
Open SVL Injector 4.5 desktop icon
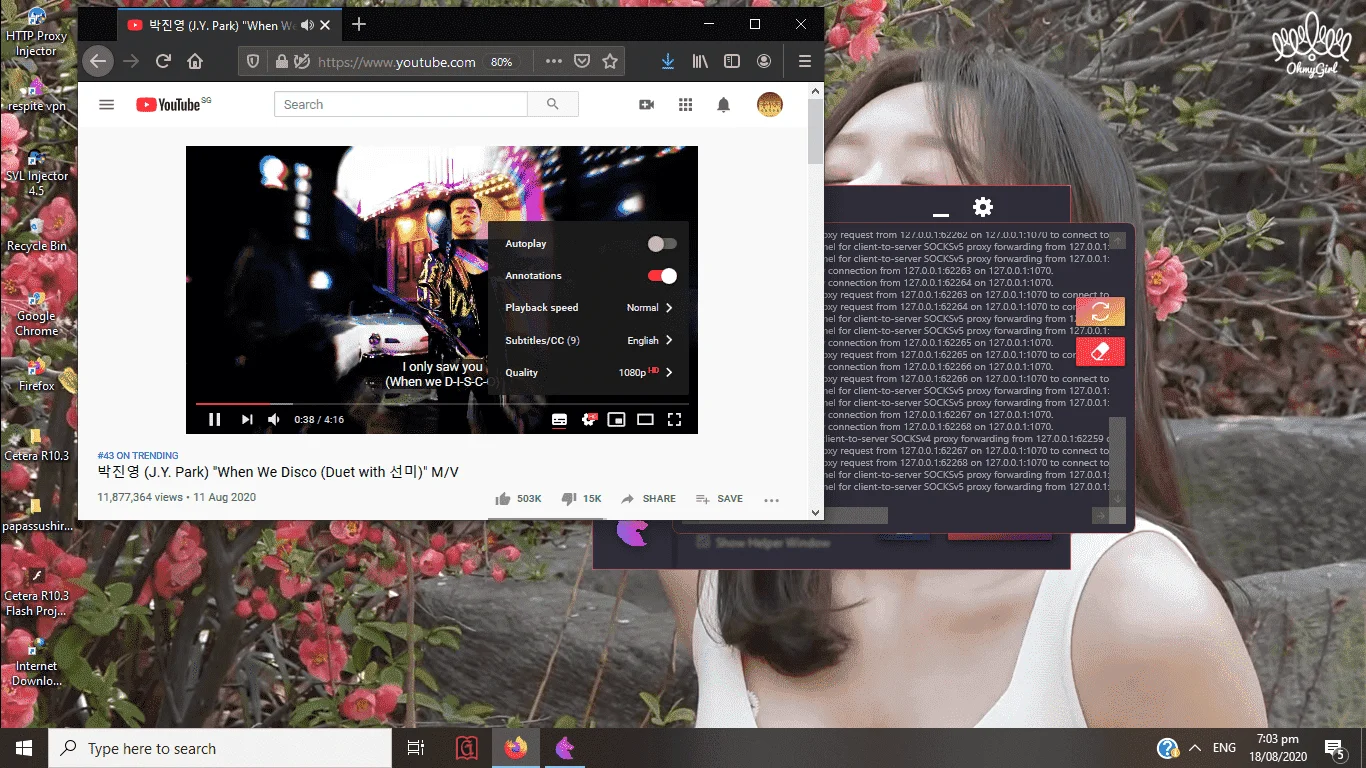tap(37, 173)
